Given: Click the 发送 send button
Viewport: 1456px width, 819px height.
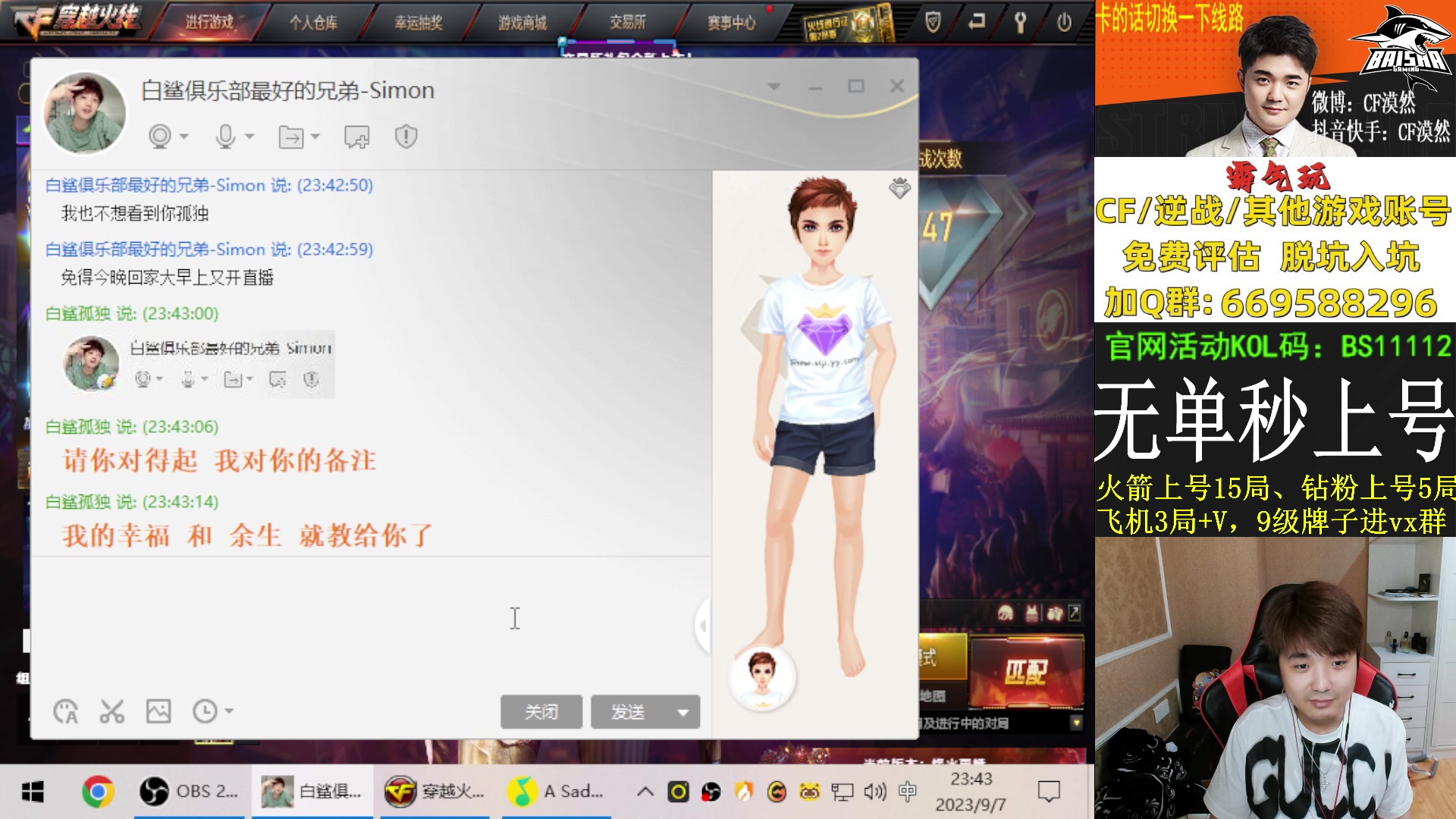Looking at the screenshot, I should [628, 712].
